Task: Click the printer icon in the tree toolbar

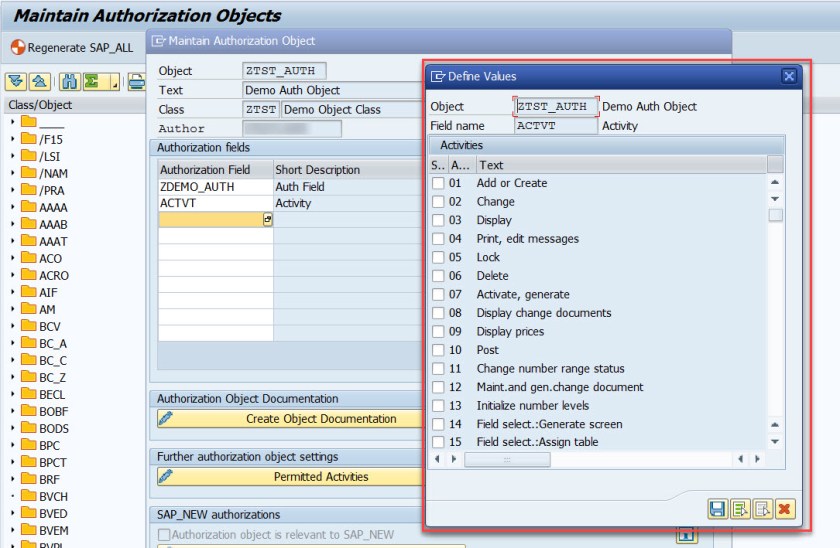Action: click(137, 81)
